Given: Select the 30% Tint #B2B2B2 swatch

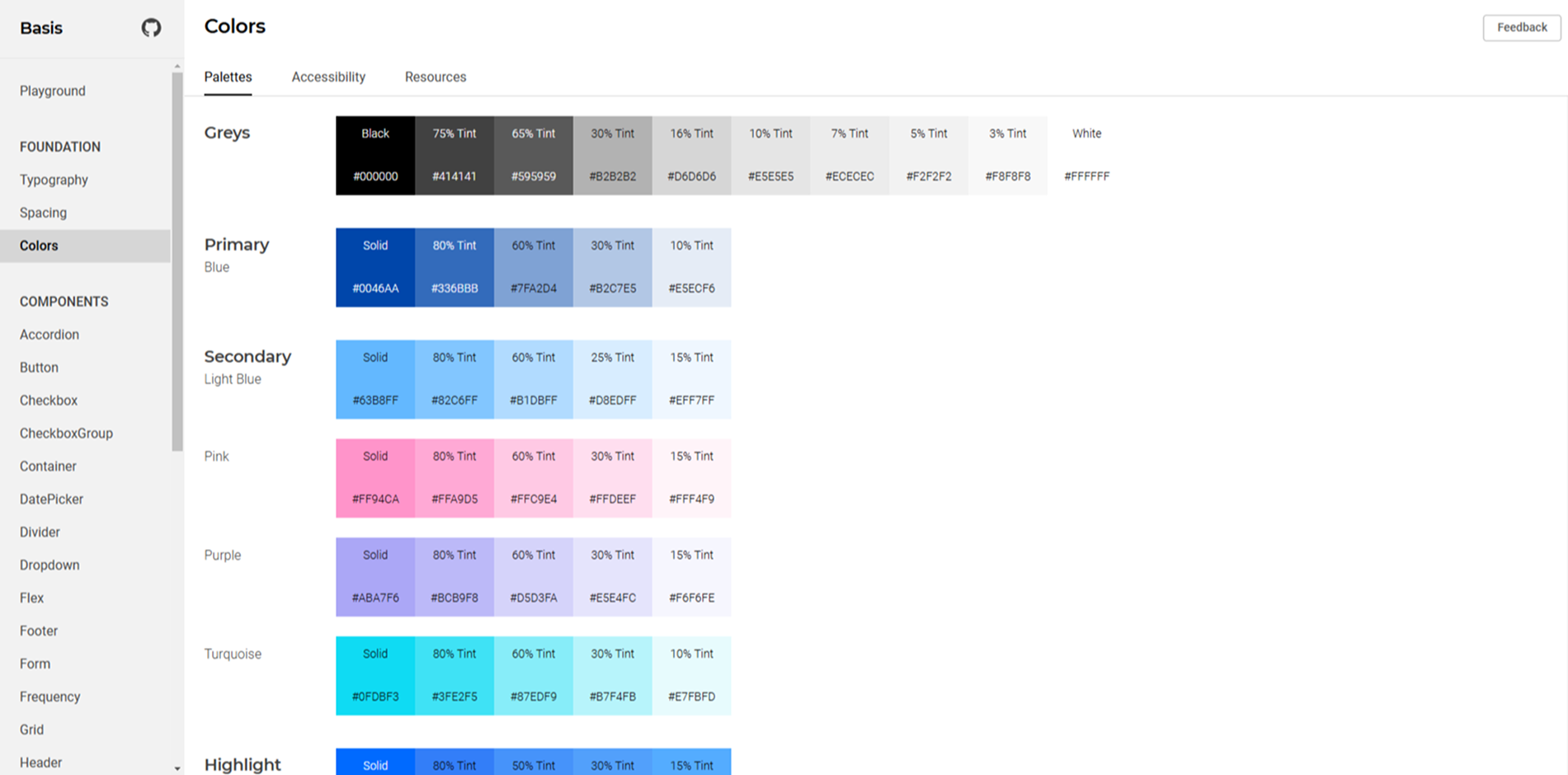Looking at the screenshot, I should coord(613,156).
